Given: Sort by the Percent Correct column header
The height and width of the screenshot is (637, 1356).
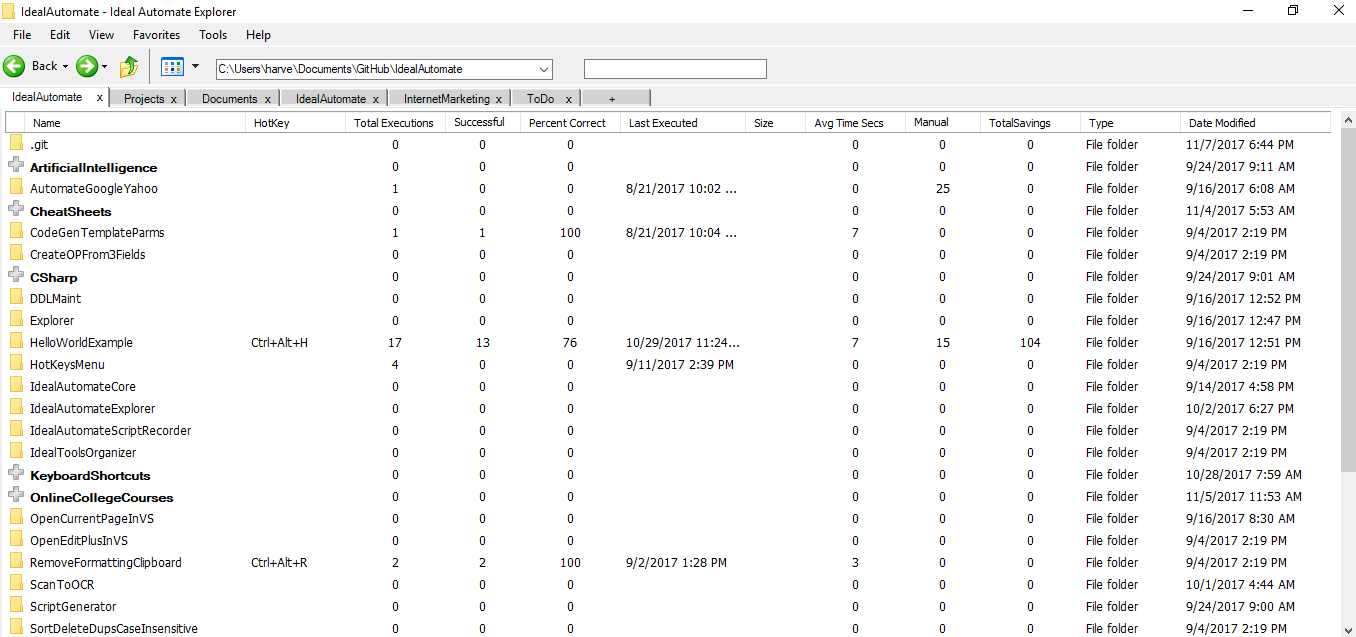Looking at the screenshot, I should coord(570,123).
